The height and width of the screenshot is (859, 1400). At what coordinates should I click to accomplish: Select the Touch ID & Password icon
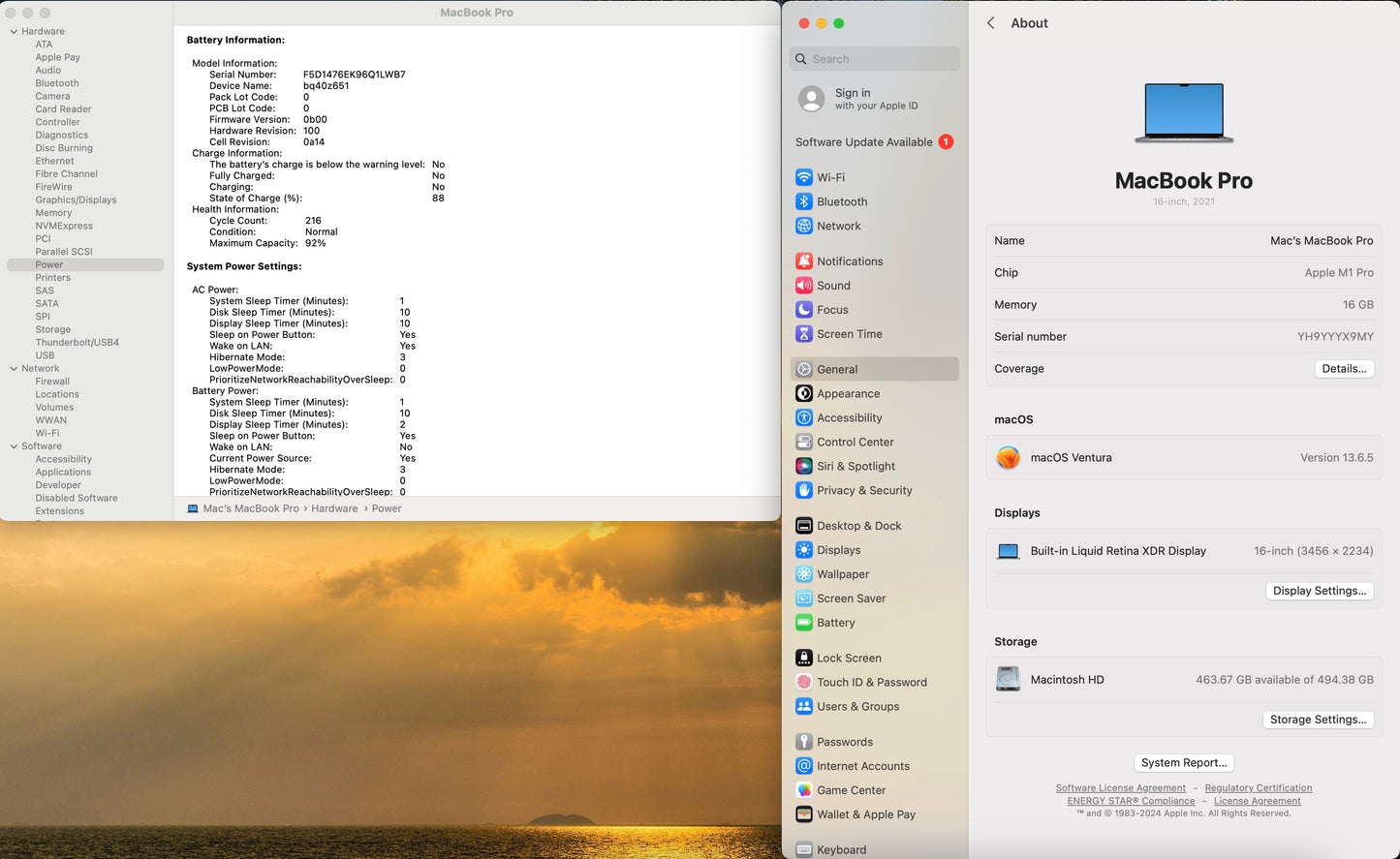(803, 682)
